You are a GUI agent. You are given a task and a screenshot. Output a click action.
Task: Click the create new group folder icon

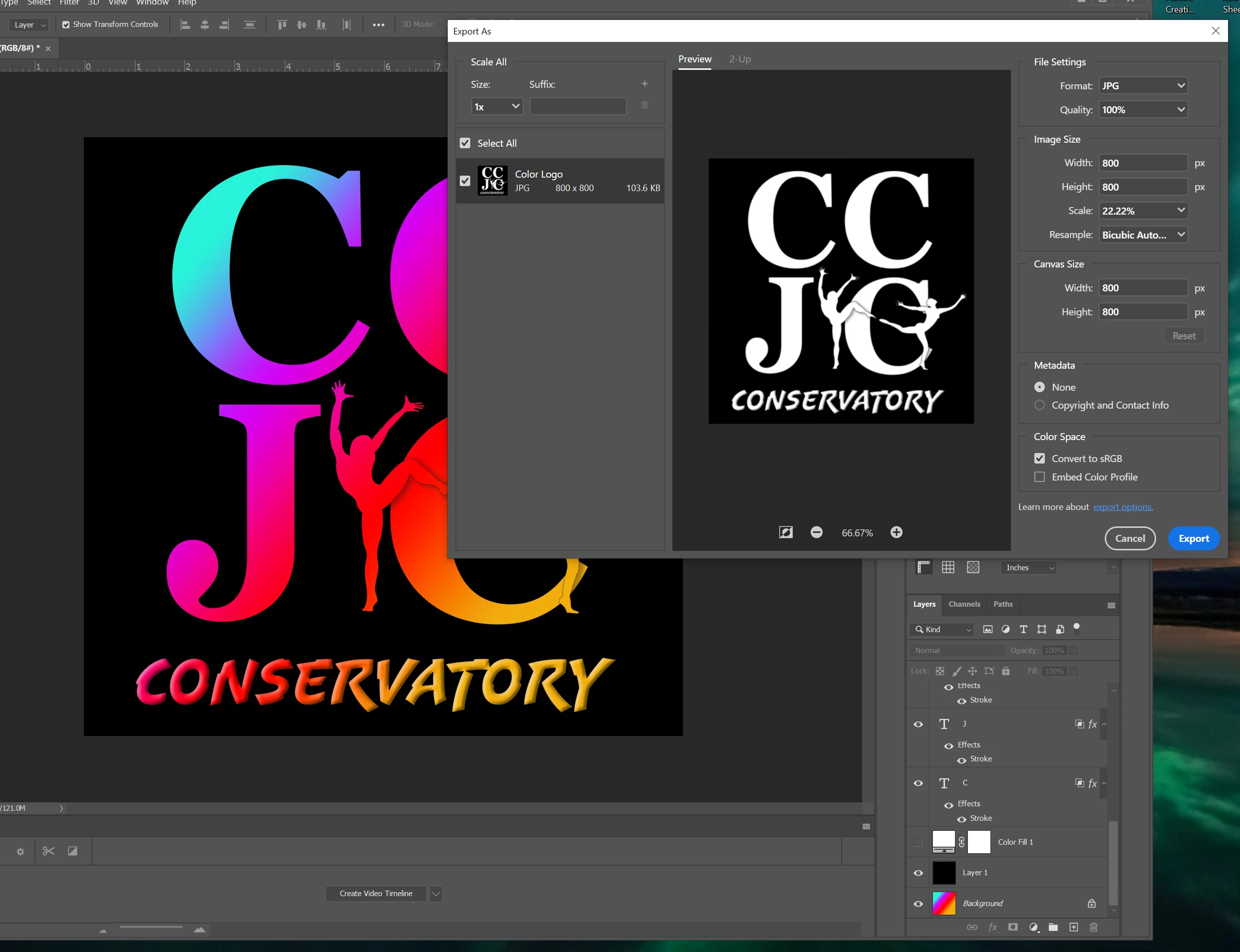pyautogui.click(x=1053, y=927)
